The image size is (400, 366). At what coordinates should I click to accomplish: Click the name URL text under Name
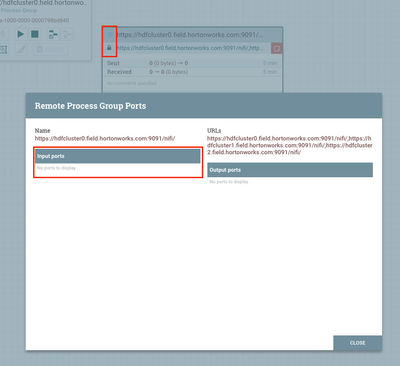[x=105, y=138]
